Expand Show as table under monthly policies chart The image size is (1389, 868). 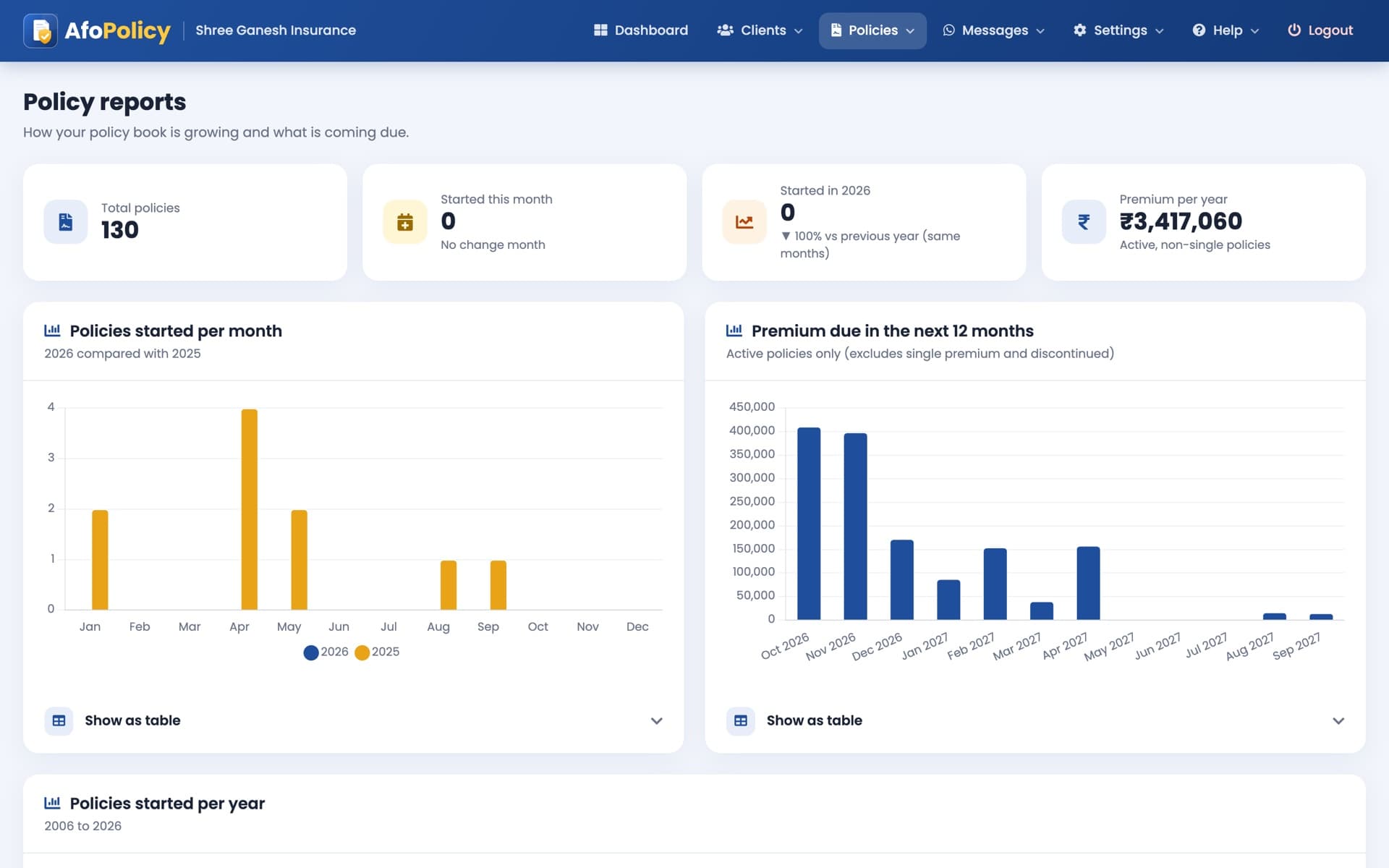click(354, 720)
